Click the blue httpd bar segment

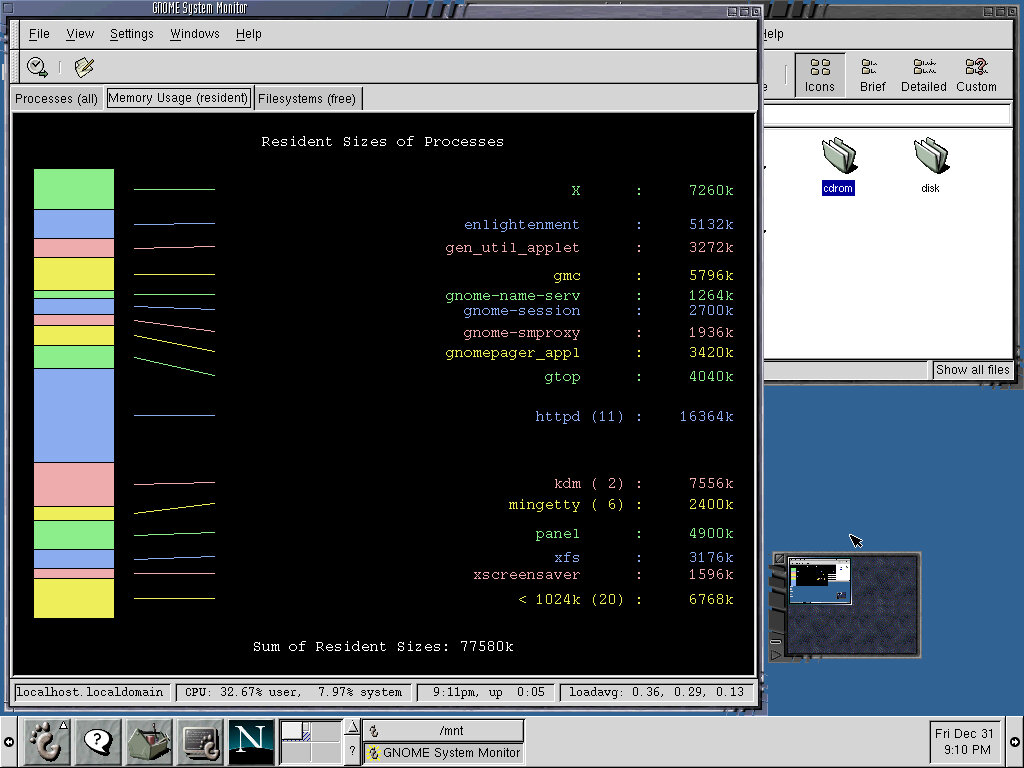click(x=74, y=415)
